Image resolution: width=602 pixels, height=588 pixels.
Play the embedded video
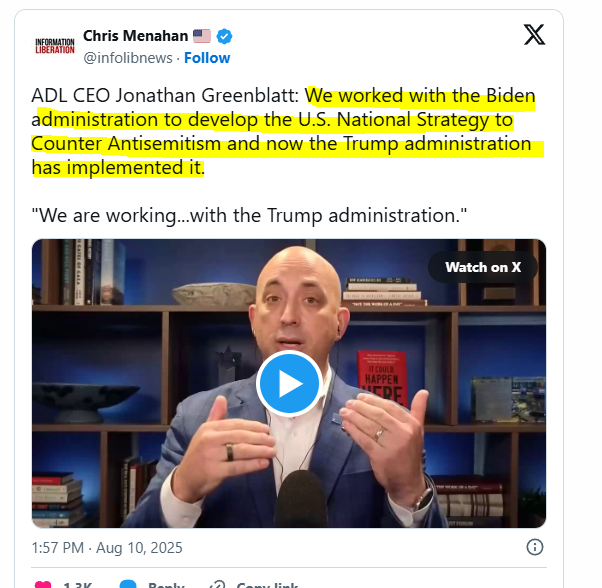(x=289, y=383)
